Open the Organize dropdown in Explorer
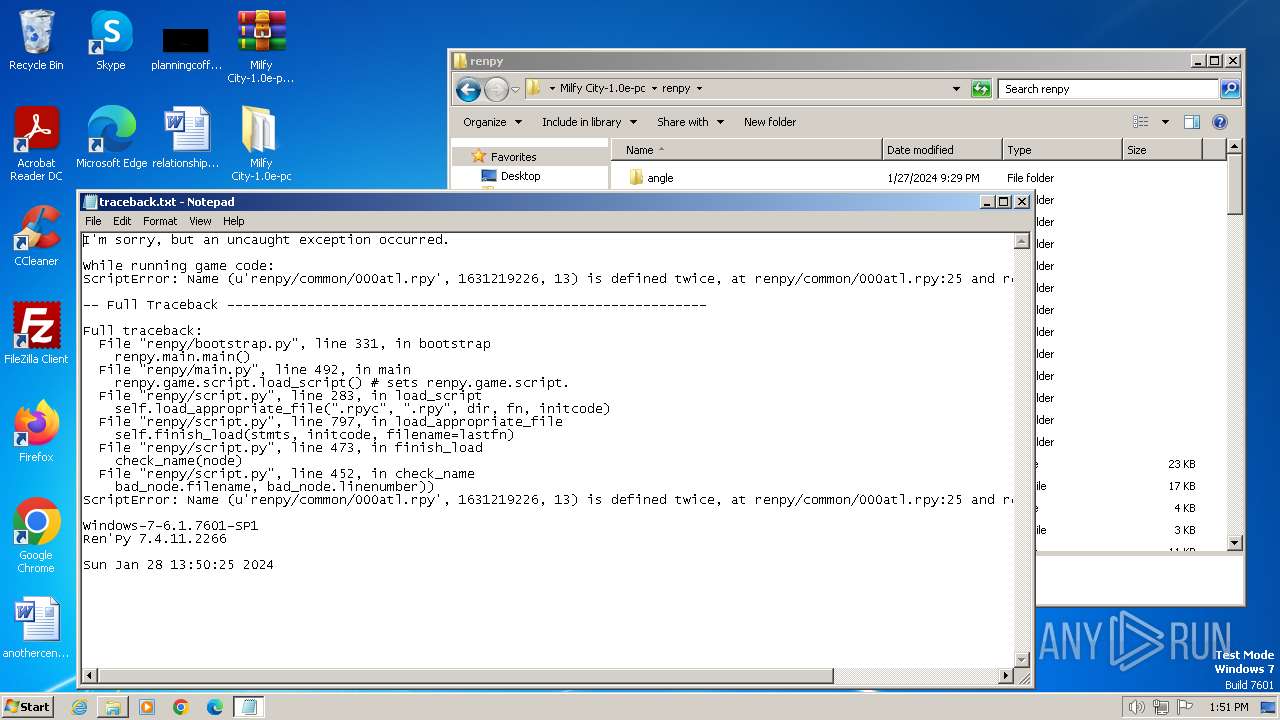Viewport: 1280px width, 720px height. click(492, 122)
